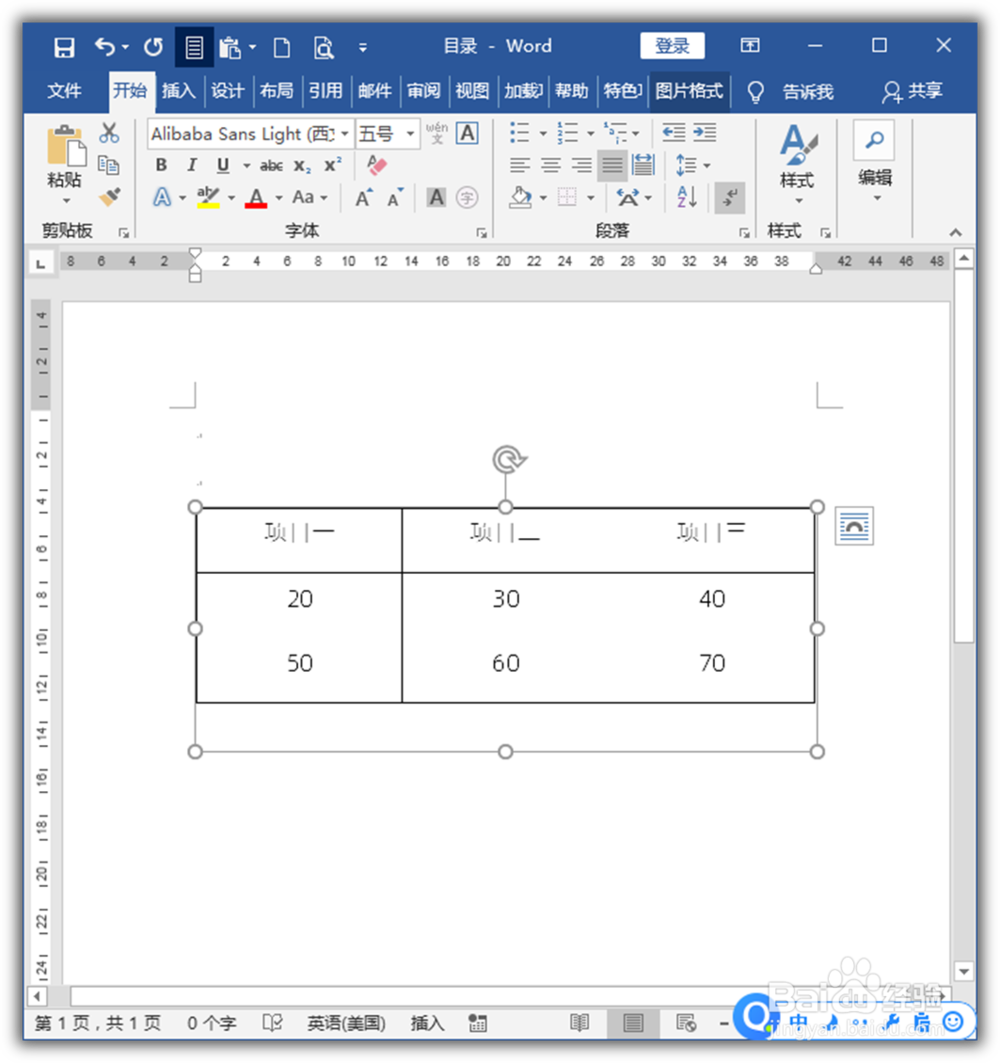Activate the Format Painter brush

coord(108,197)
